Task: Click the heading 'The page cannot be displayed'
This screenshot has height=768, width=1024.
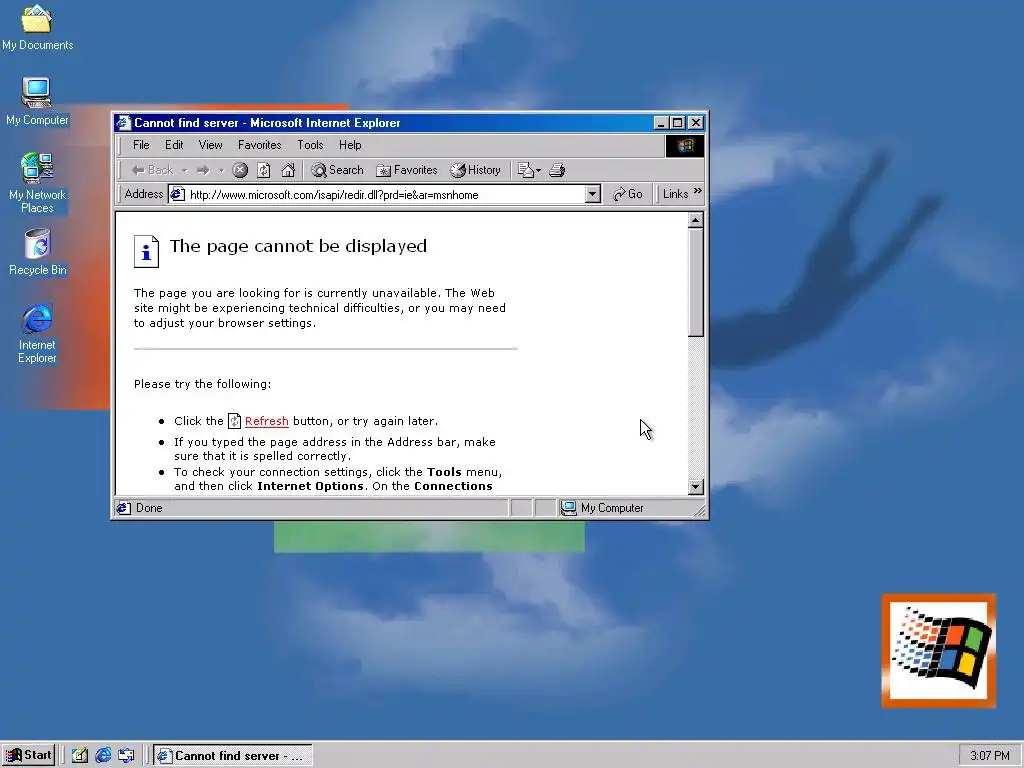Action: pyautogui.click(x=298, y=246)
